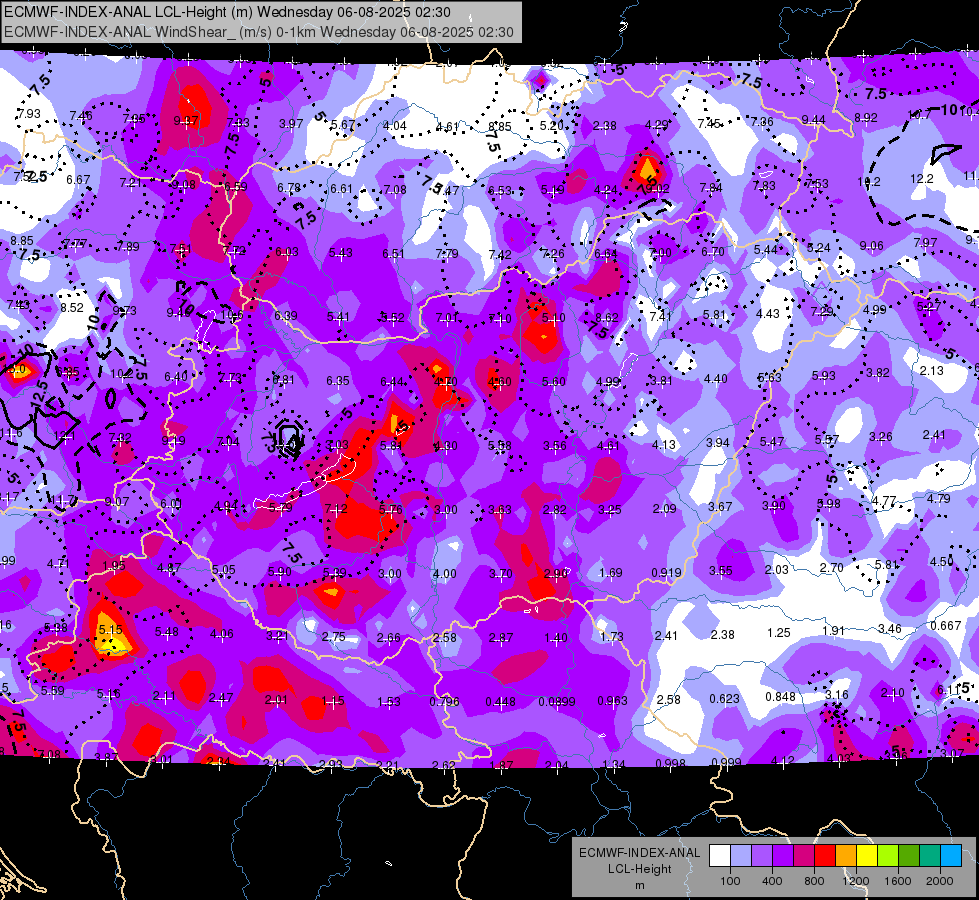Screen dimensions: 979x900
Task: Click the wind shear value 2.70
Action: tap(831, 568)
